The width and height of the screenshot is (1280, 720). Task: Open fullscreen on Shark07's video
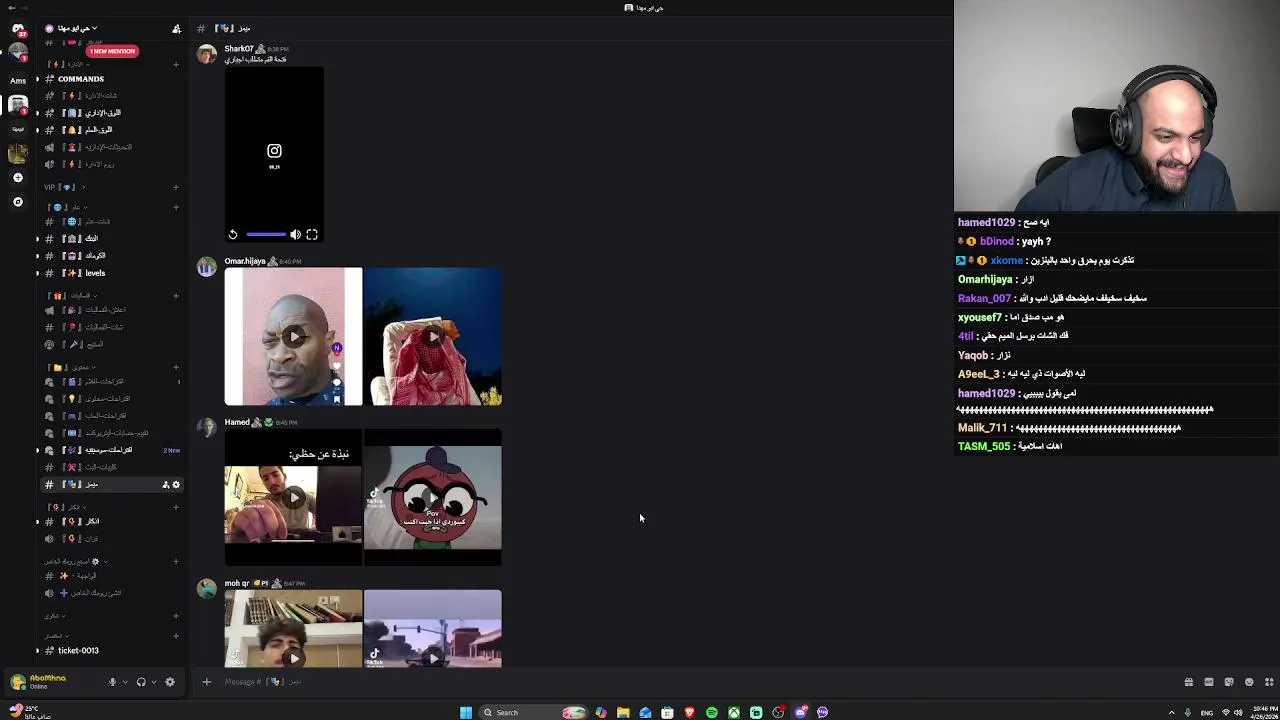point(312,235)
